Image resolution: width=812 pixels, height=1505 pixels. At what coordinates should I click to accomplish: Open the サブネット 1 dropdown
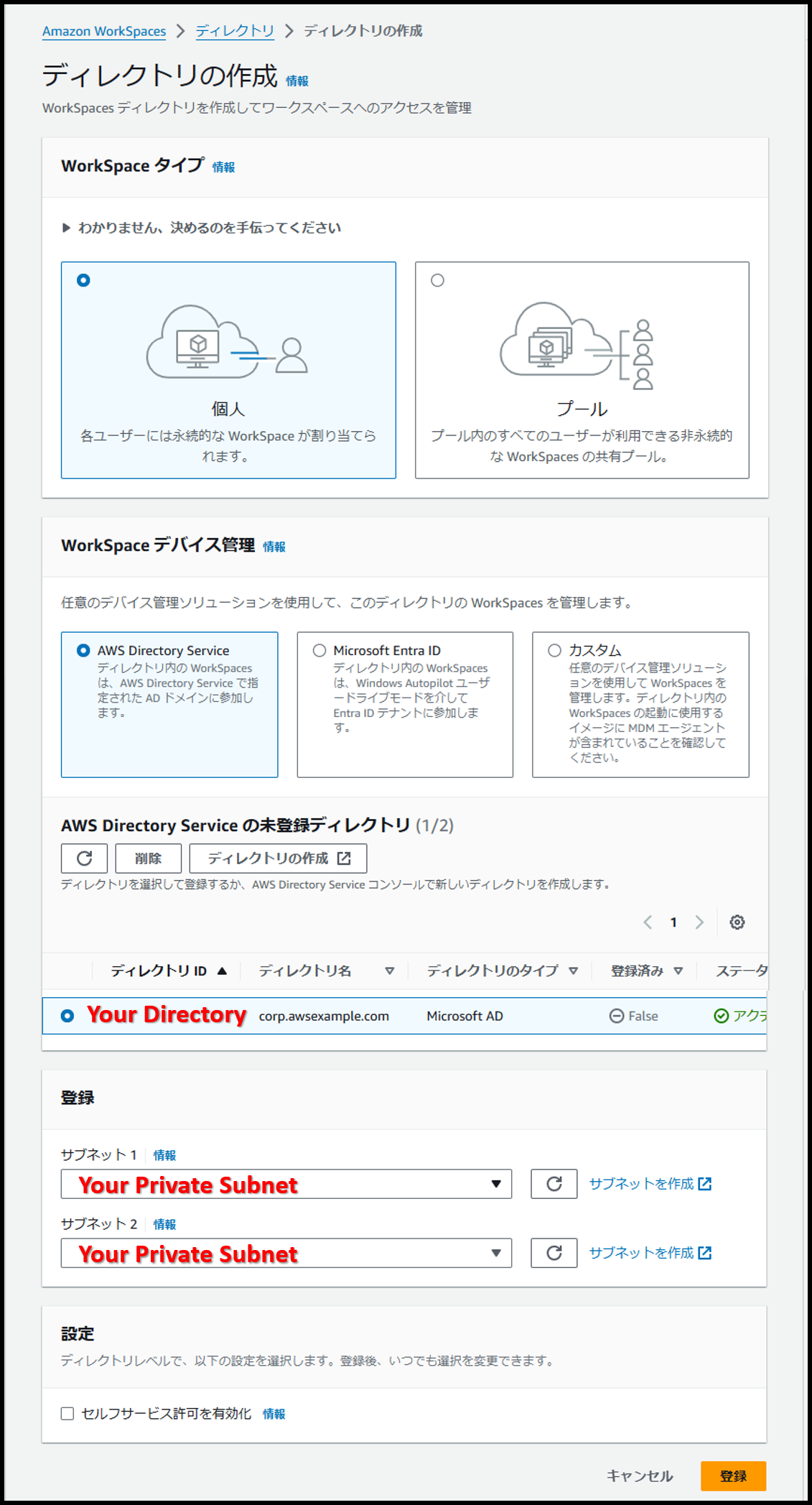coord(286,1184)
